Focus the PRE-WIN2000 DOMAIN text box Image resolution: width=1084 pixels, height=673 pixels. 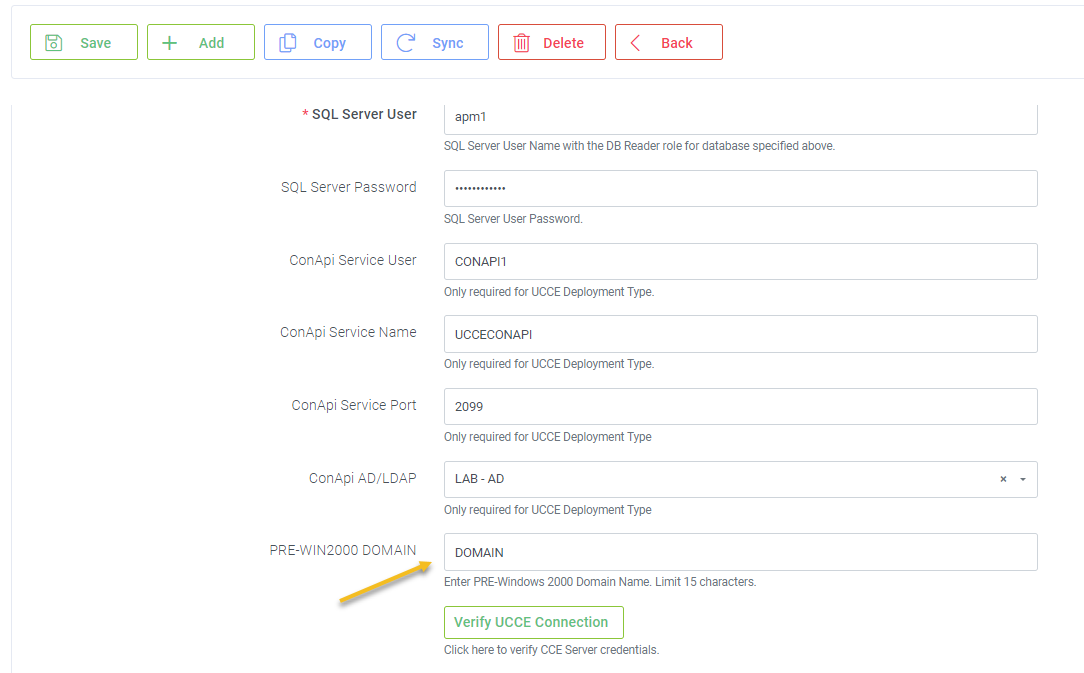pos(740,552)
